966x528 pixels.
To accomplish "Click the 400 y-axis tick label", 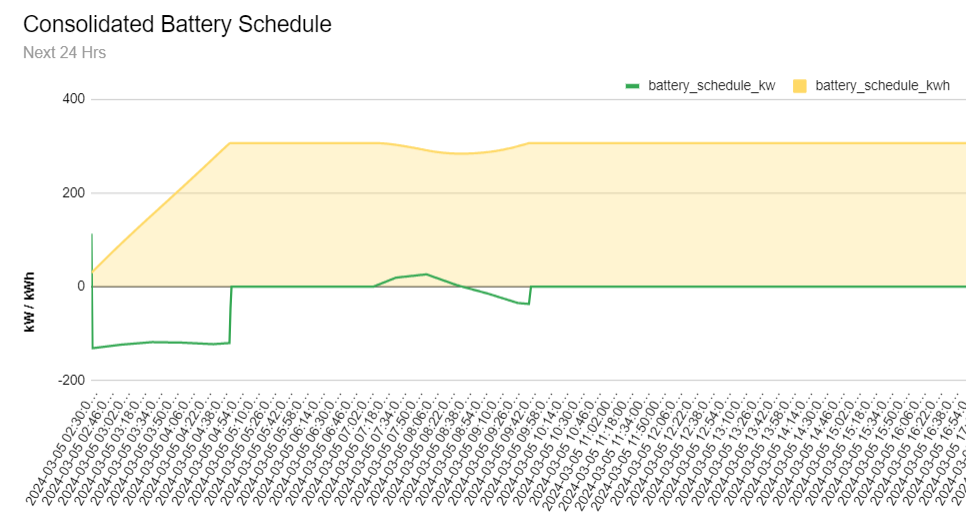I will point(74,99).
